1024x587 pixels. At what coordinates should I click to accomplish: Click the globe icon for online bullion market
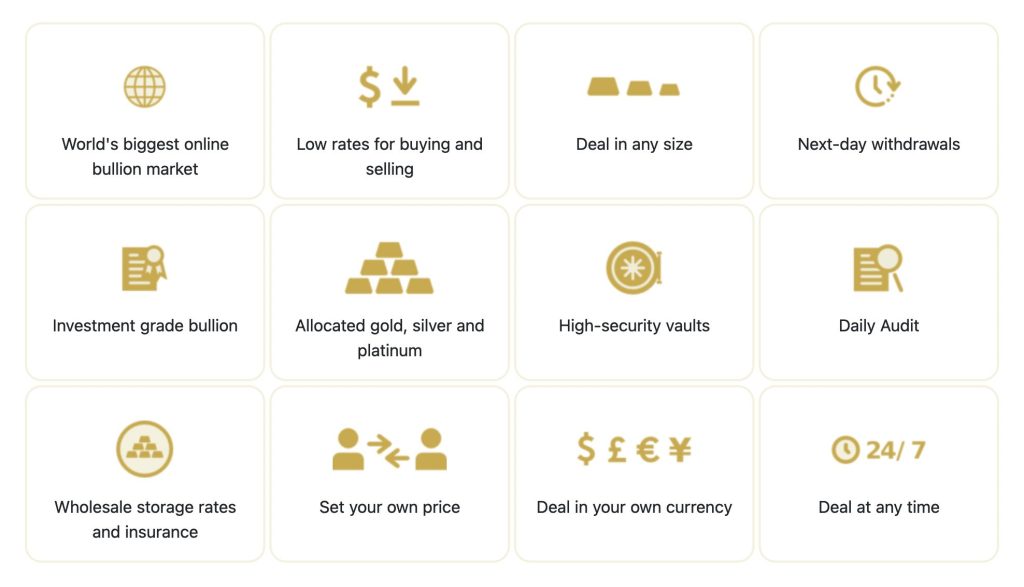pos(145,86)
